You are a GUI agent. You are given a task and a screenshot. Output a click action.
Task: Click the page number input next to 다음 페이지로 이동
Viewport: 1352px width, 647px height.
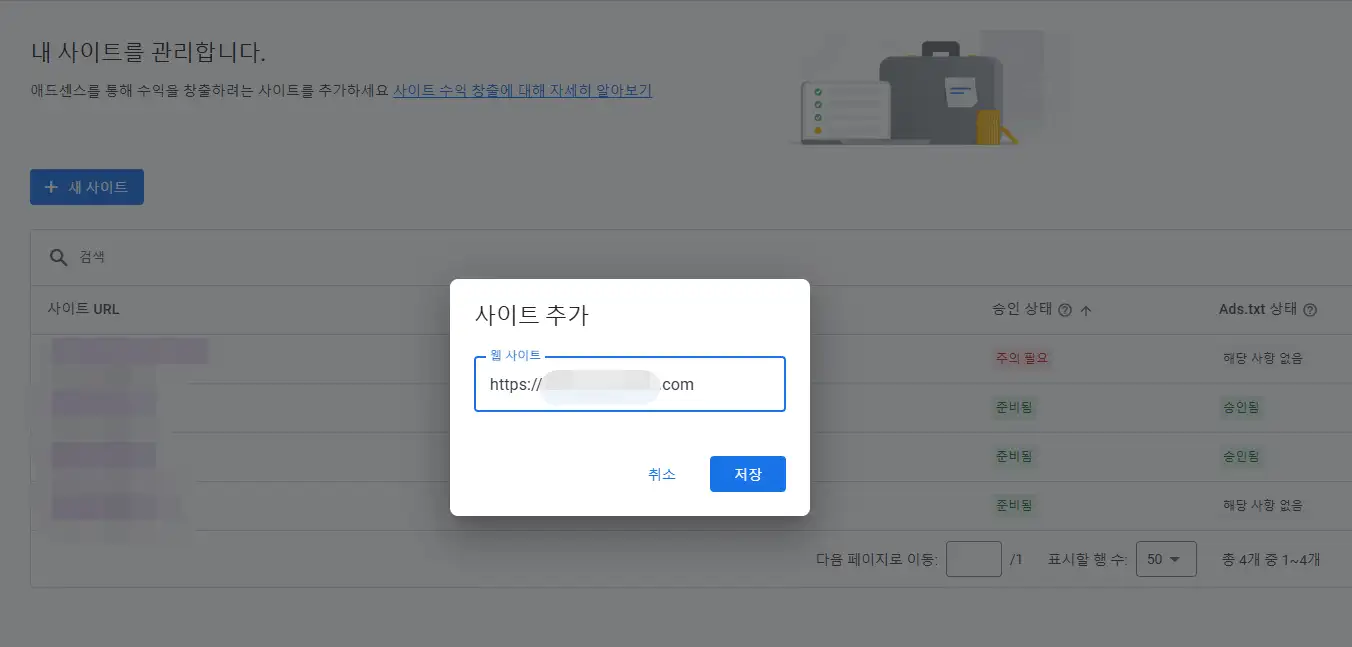pyautogui.click(x=975, y=559)
